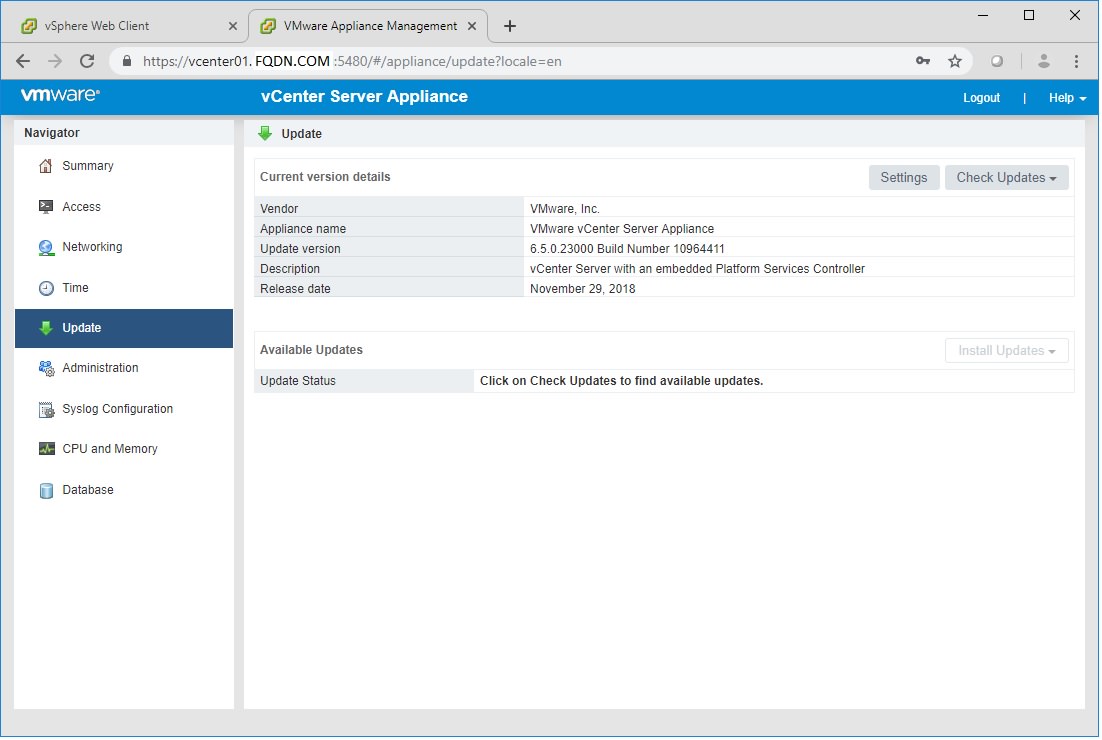Select the CPU and Memory chart icon
1102x740 pixels.
click(x=46, y=450)
